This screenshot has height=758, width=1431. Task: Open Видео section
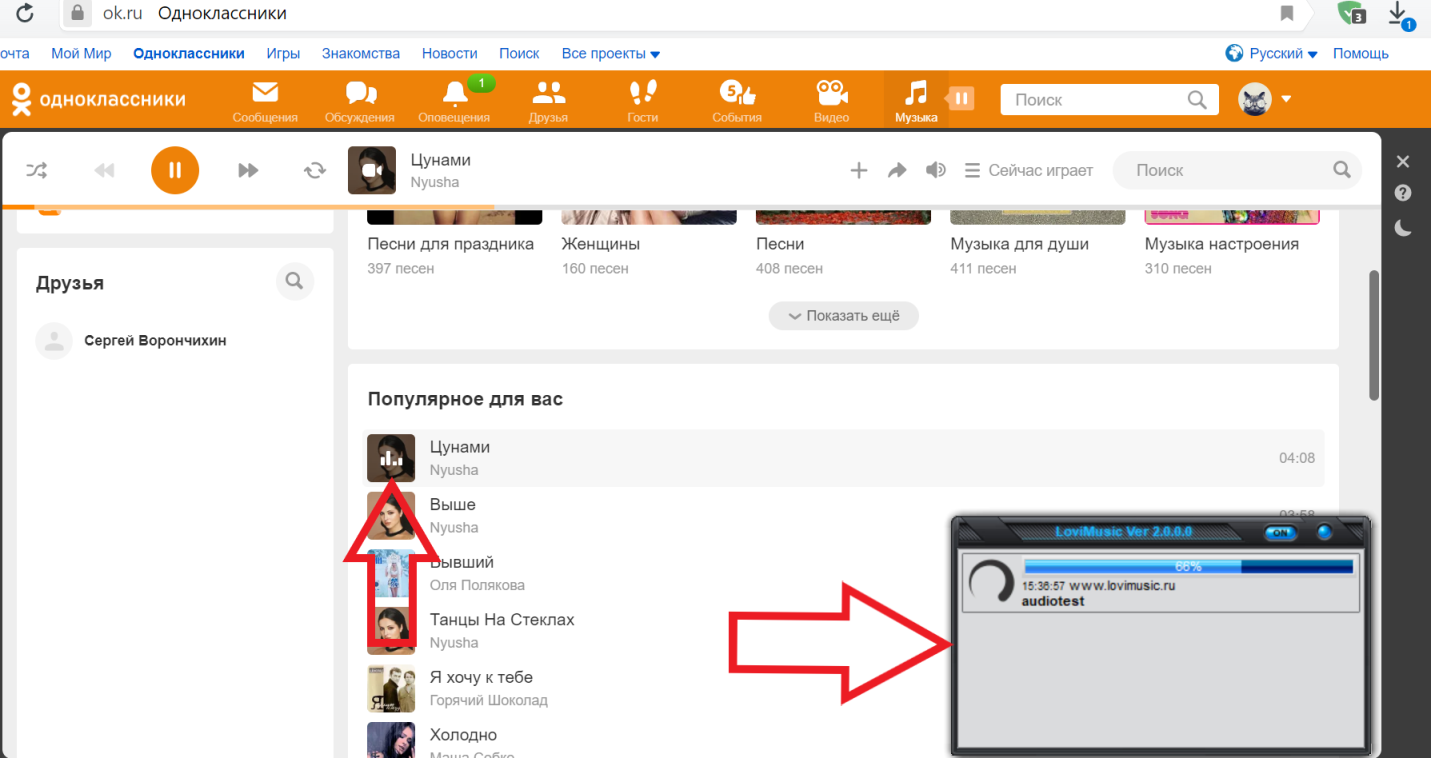click(x=832, y=102)
